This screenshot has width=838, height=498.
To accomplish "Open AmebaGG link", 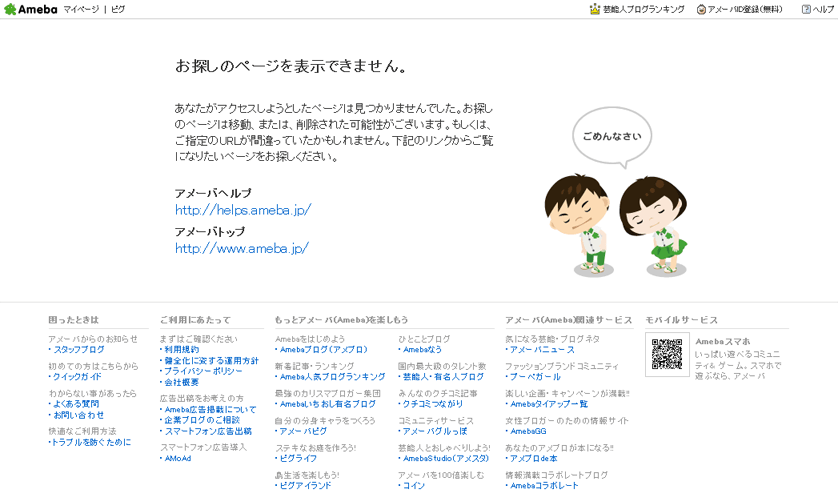I will click(x=529, y=431).
